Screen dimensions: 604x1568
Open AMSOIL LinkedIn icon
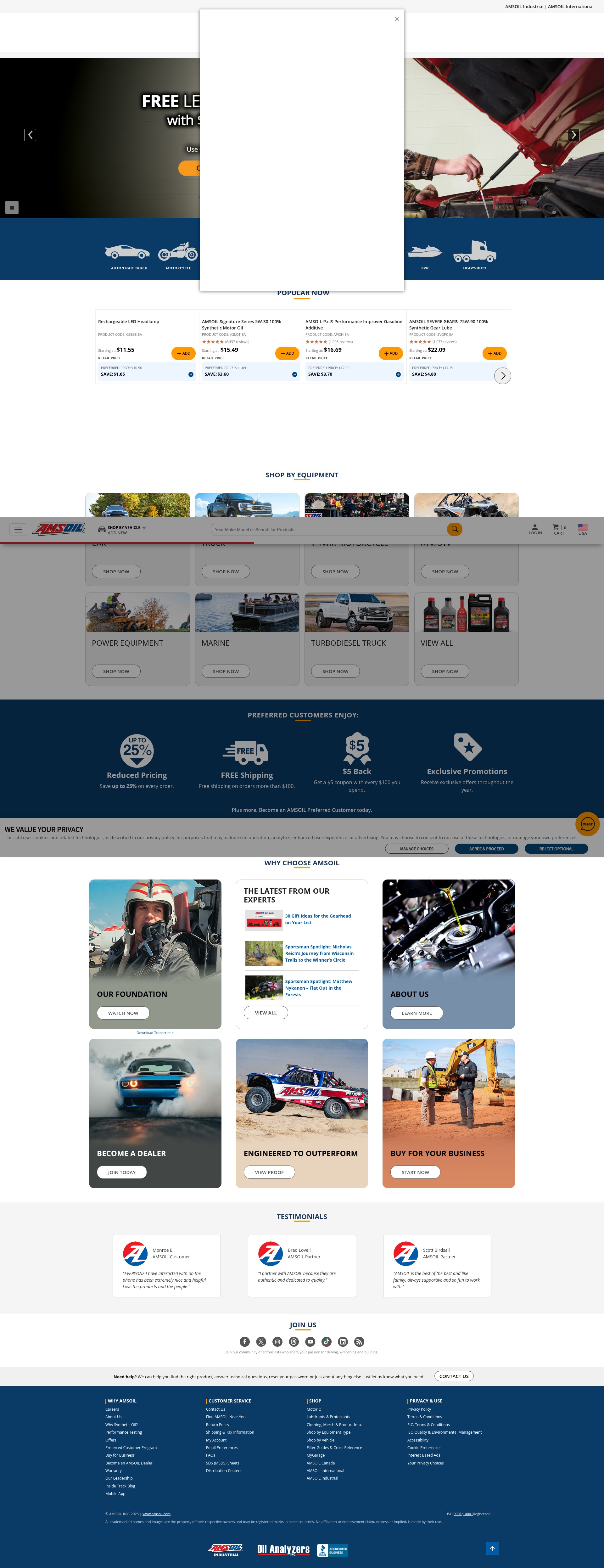pos(343,1341)
